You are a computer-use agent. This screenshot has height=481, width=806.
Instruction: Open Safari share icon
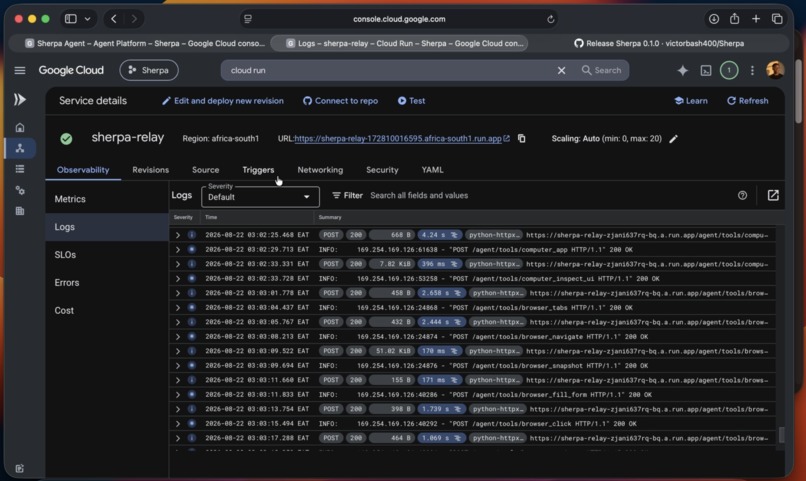[x=734, y=19]
